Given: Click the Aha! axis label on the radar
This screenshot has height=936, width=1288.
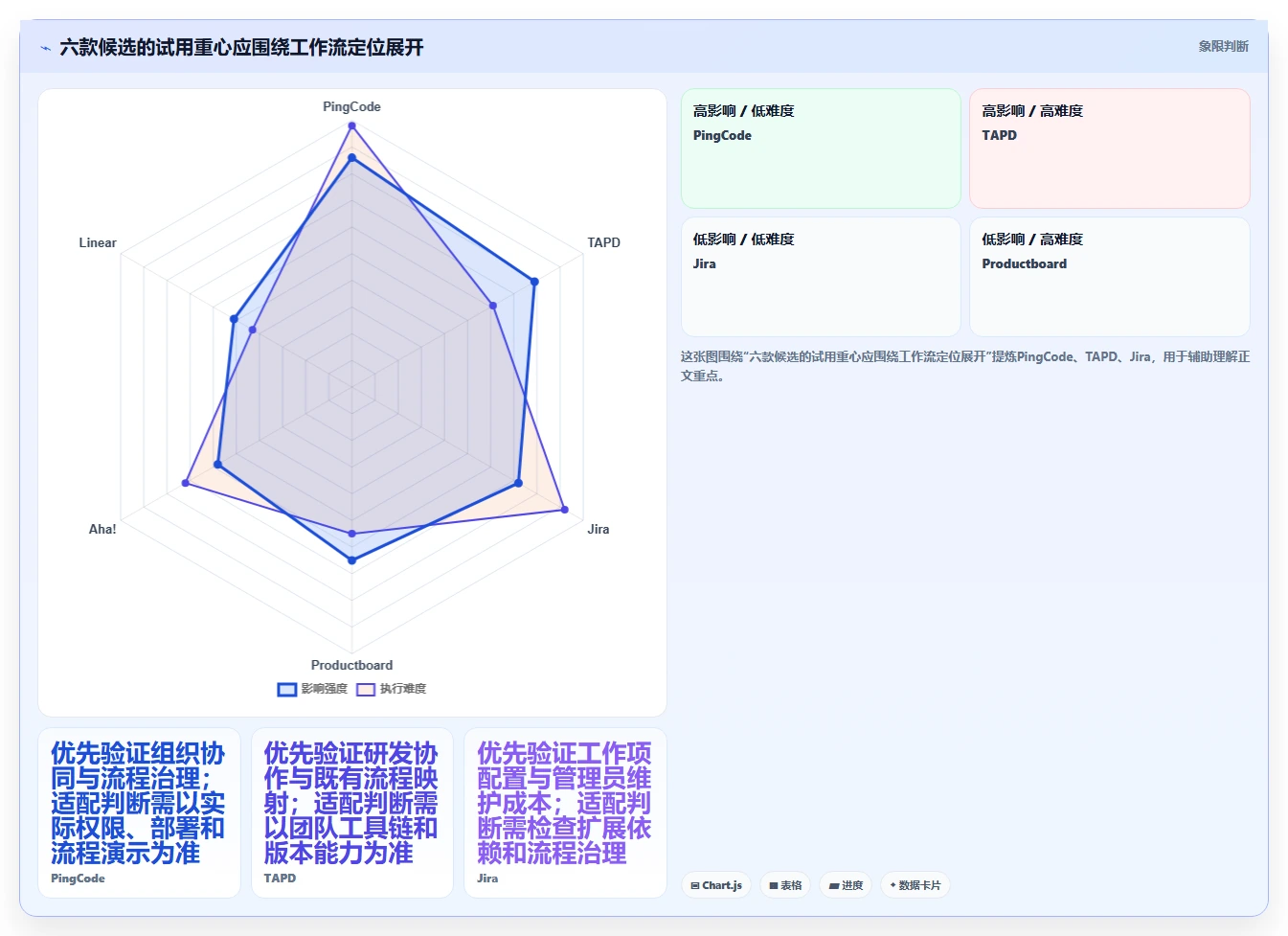Looking at the screenshot, I should pos(102,529).
